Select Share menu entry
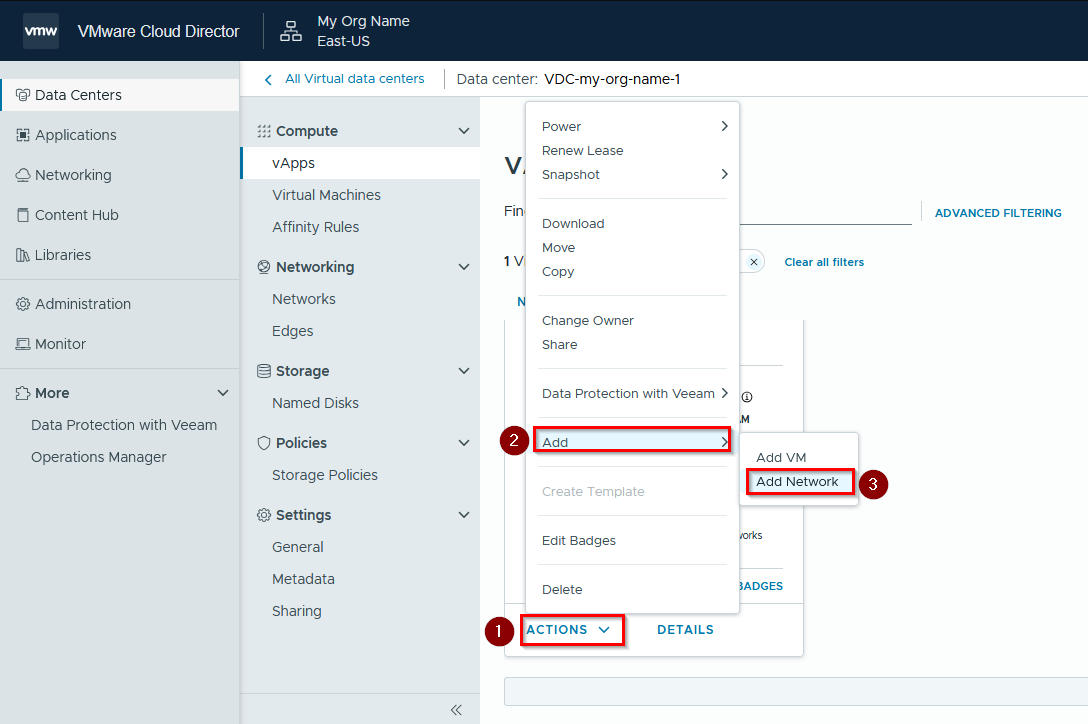Screen dimensions: 1088x724 pyautogui.click(x=559, y=345)
